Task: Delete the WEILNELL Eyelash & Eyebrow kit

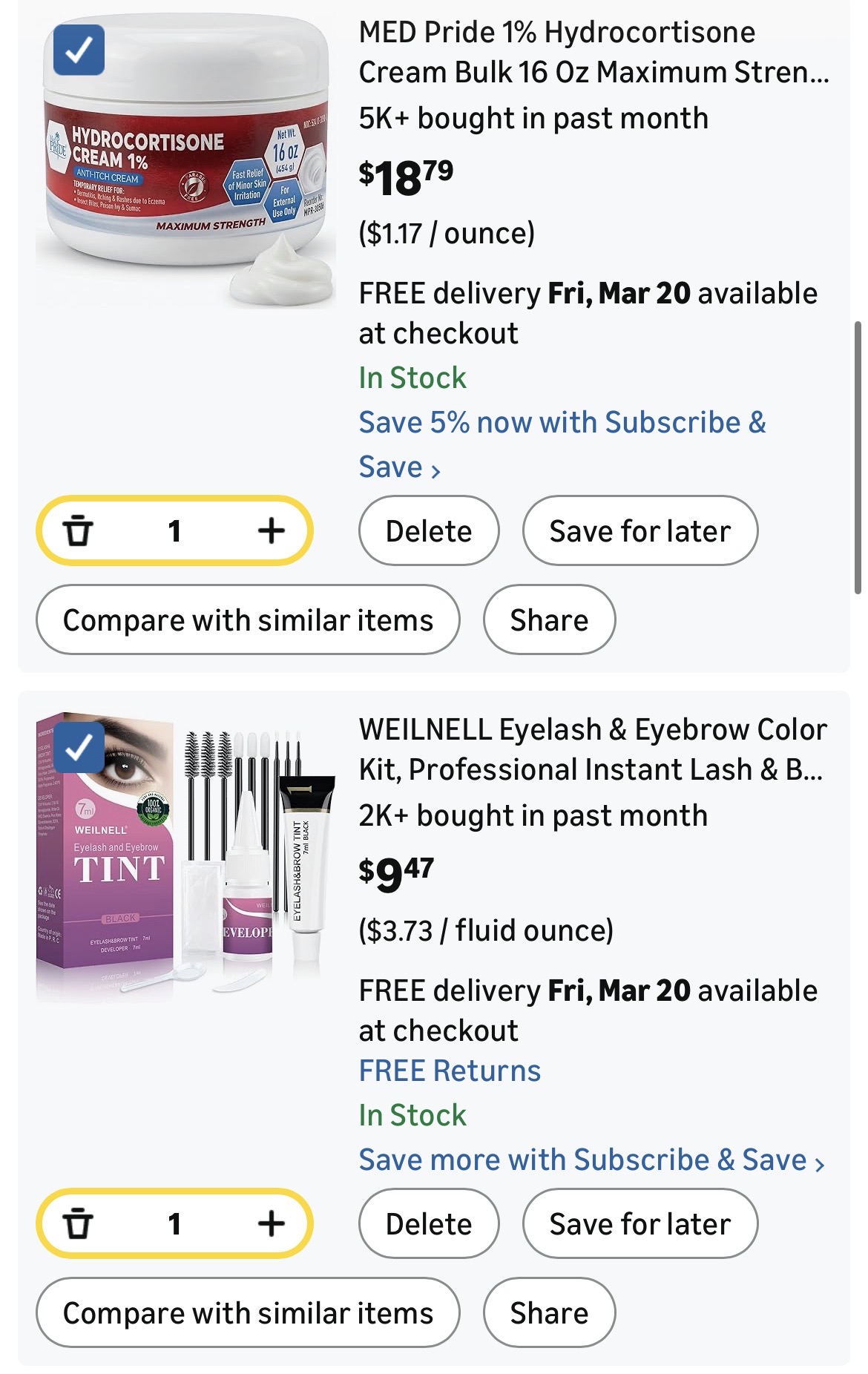Action: click(x=429, y=1223)
